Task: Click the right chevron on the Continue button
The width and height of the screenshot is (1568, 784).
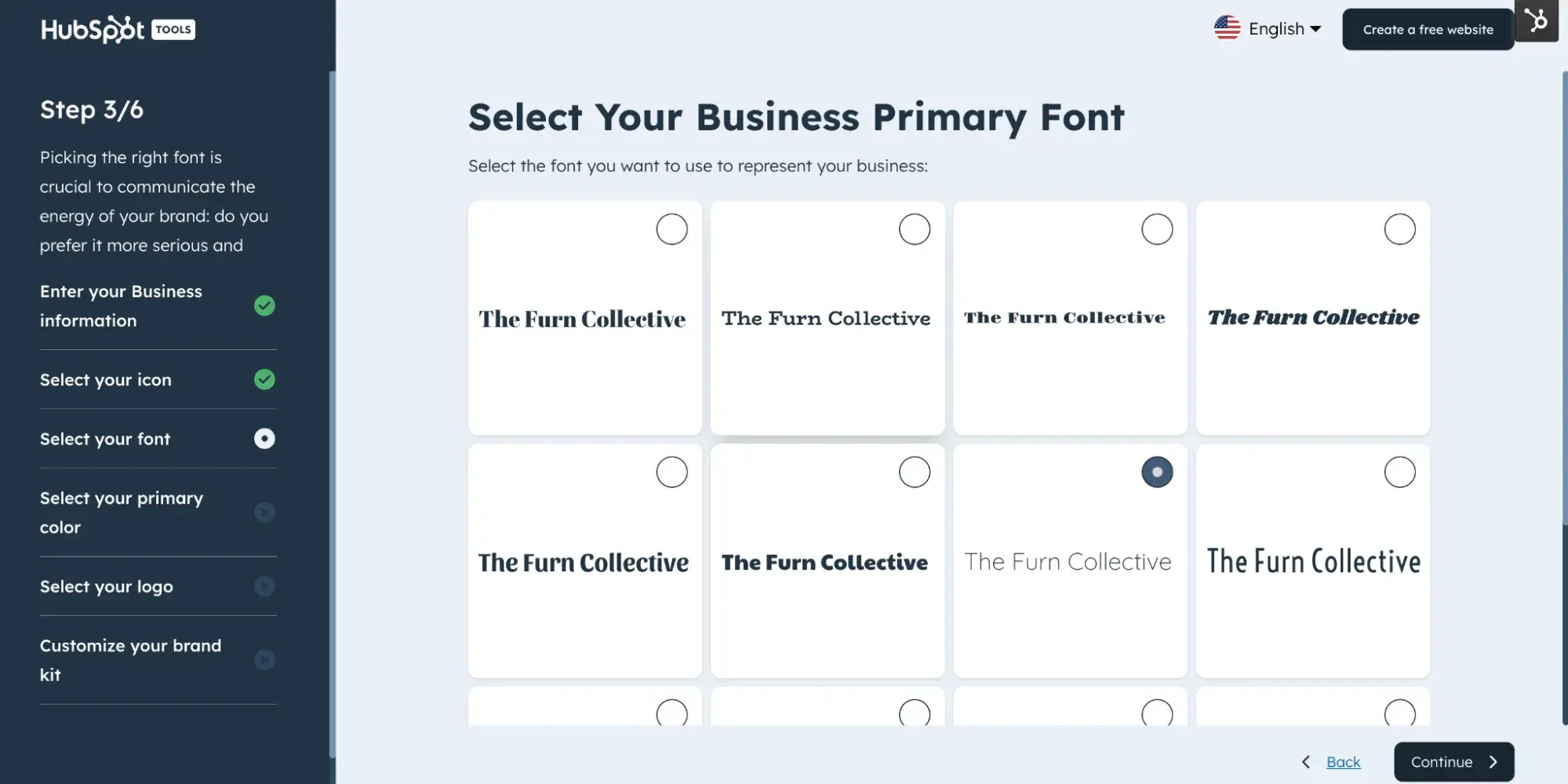Action: coord(1493,762)
